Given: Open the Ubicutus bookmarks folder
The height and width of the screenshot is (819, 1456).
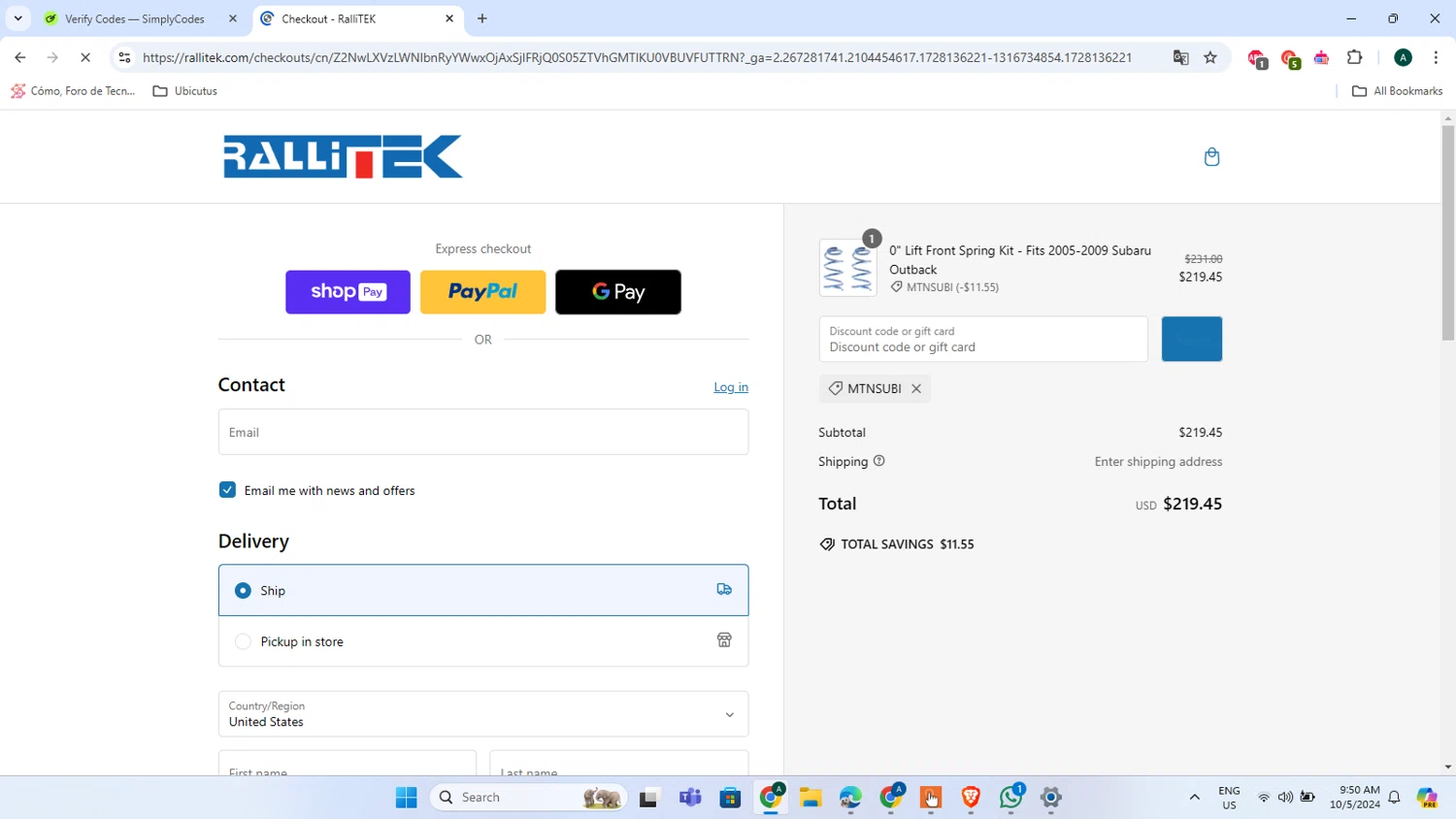Looking at the screenshot, I should point(185,91).
